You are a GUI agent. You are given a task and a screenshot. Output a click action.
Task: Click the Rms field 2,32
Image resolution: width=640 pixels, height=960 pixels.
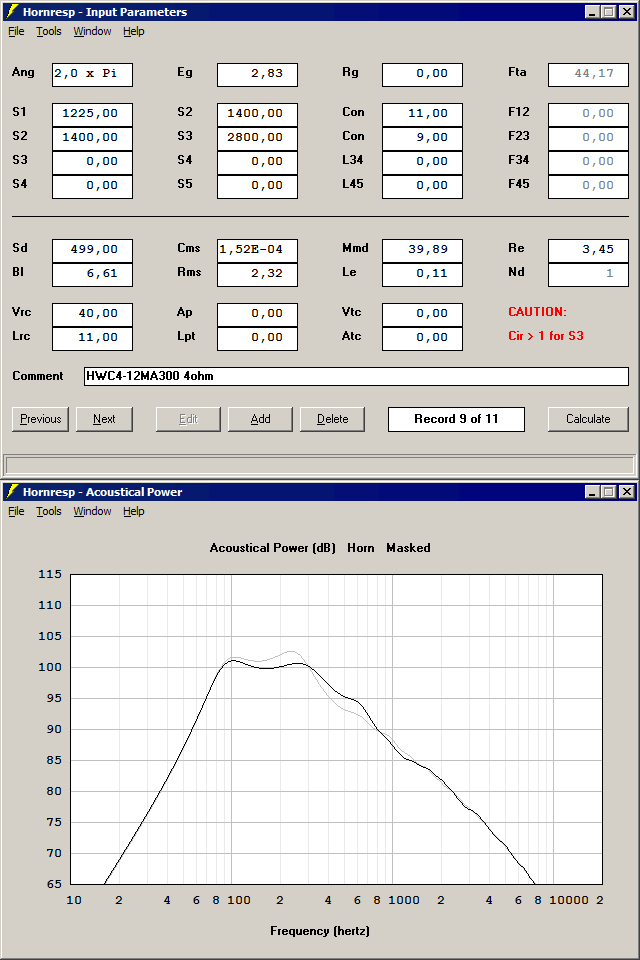[x=257, y=274]
